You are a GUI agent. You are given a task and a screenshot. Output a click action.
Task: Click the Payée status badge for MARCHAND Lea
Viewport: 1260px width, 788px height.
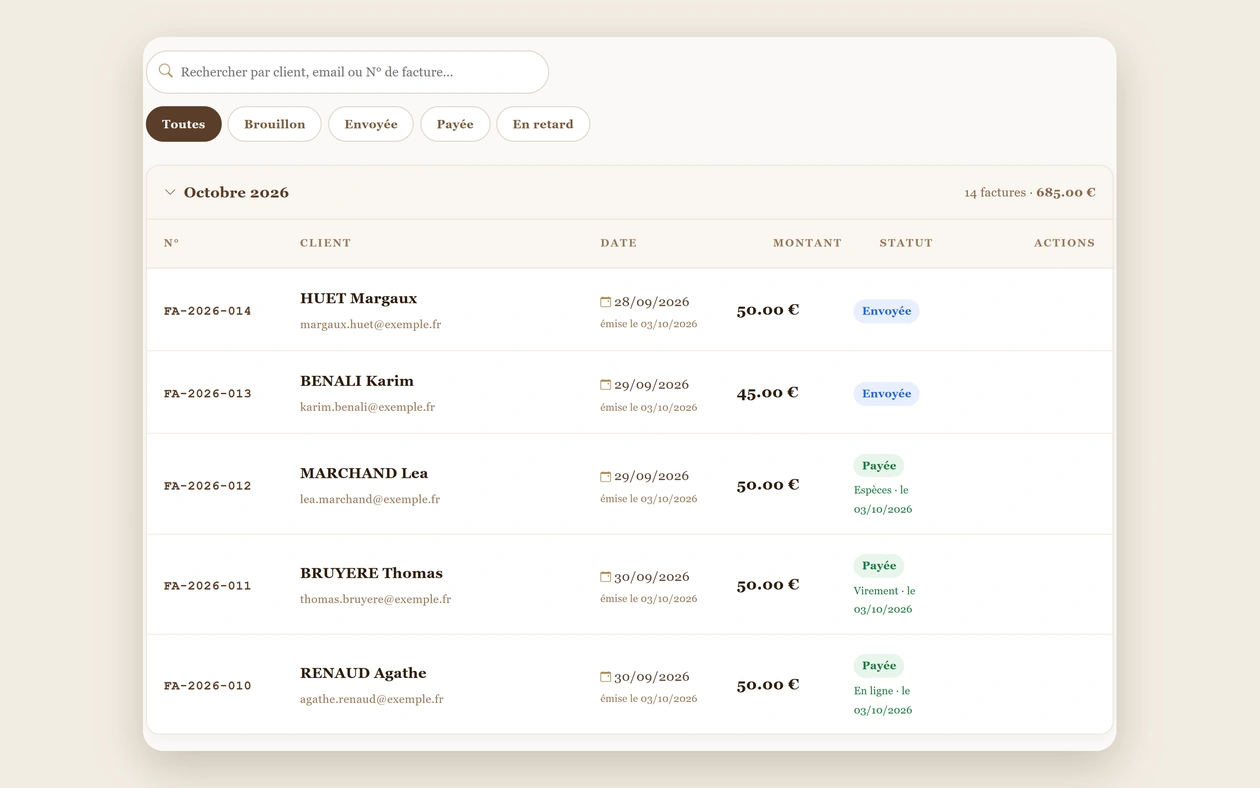[879, 466]
